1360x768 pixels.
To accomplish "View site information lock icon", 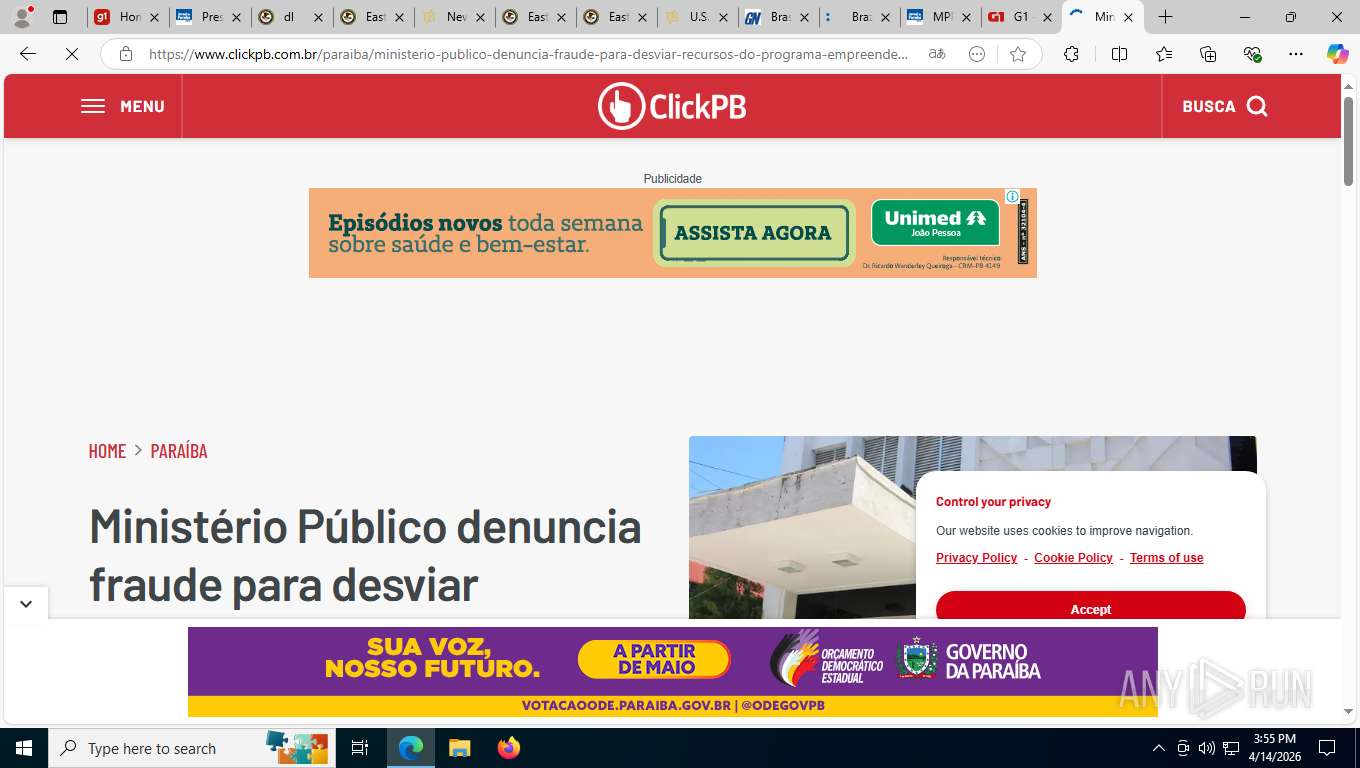I will pos(126,54).
